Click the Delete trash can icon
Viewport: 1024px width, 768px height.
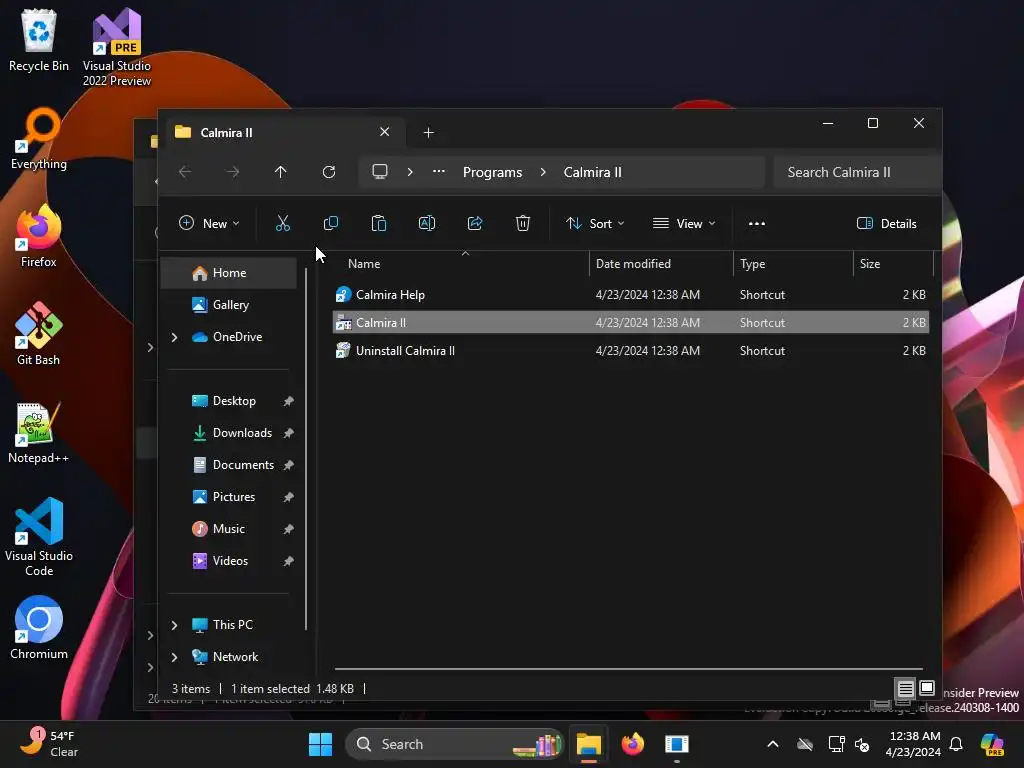pos(522,223)
